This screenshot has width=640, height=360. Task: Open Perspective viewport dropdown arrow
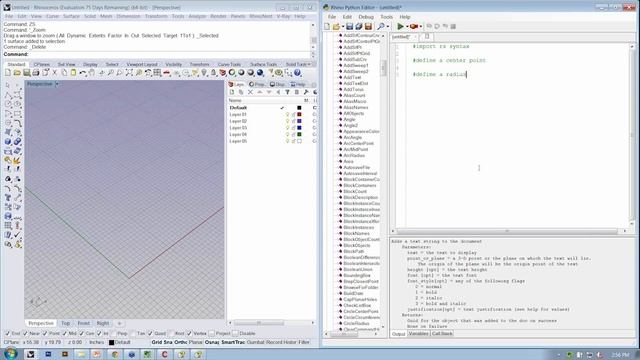click(57, 84)
